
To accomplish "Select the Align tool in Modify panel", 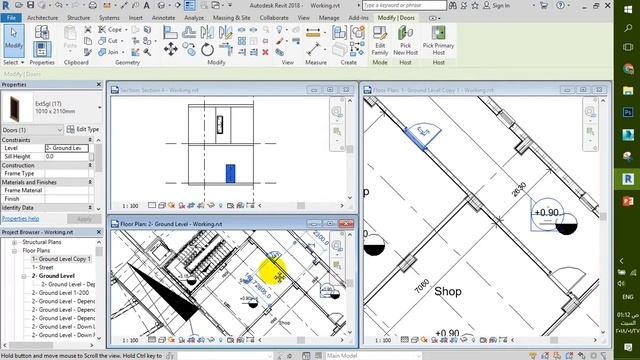I will coord(170,32).
